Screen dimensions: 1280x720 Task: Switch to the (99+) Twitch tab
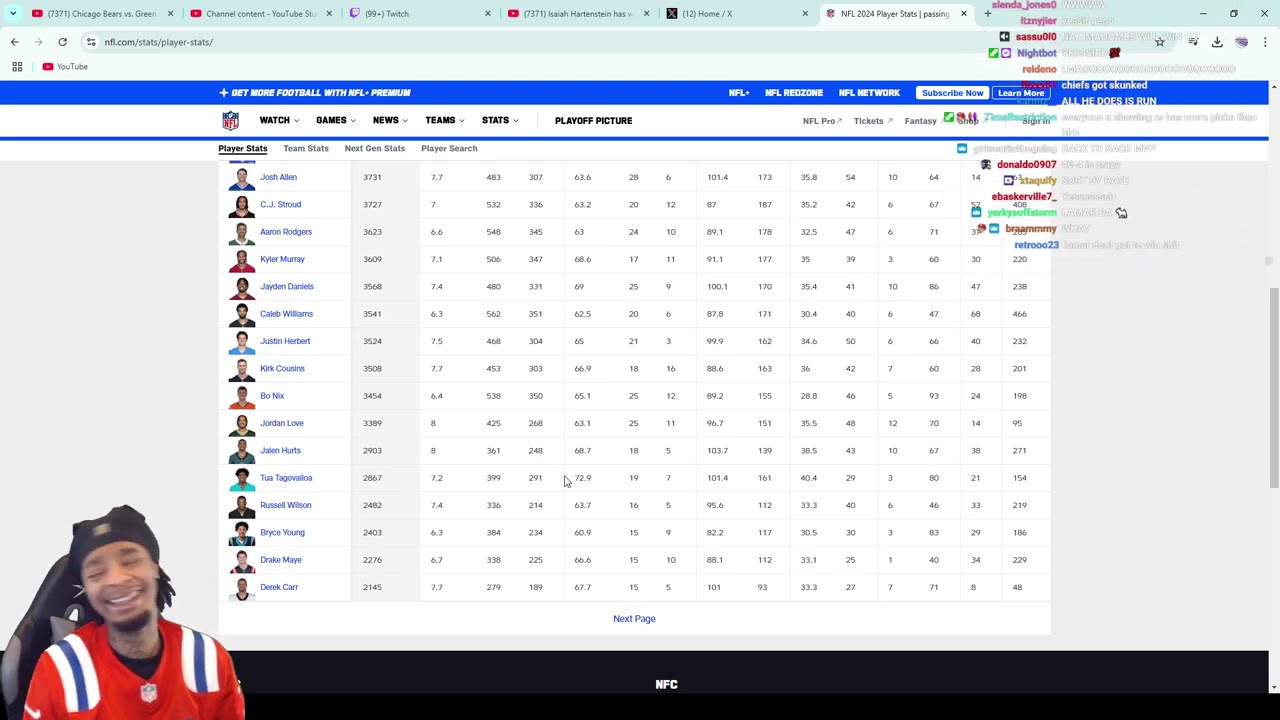419,14
